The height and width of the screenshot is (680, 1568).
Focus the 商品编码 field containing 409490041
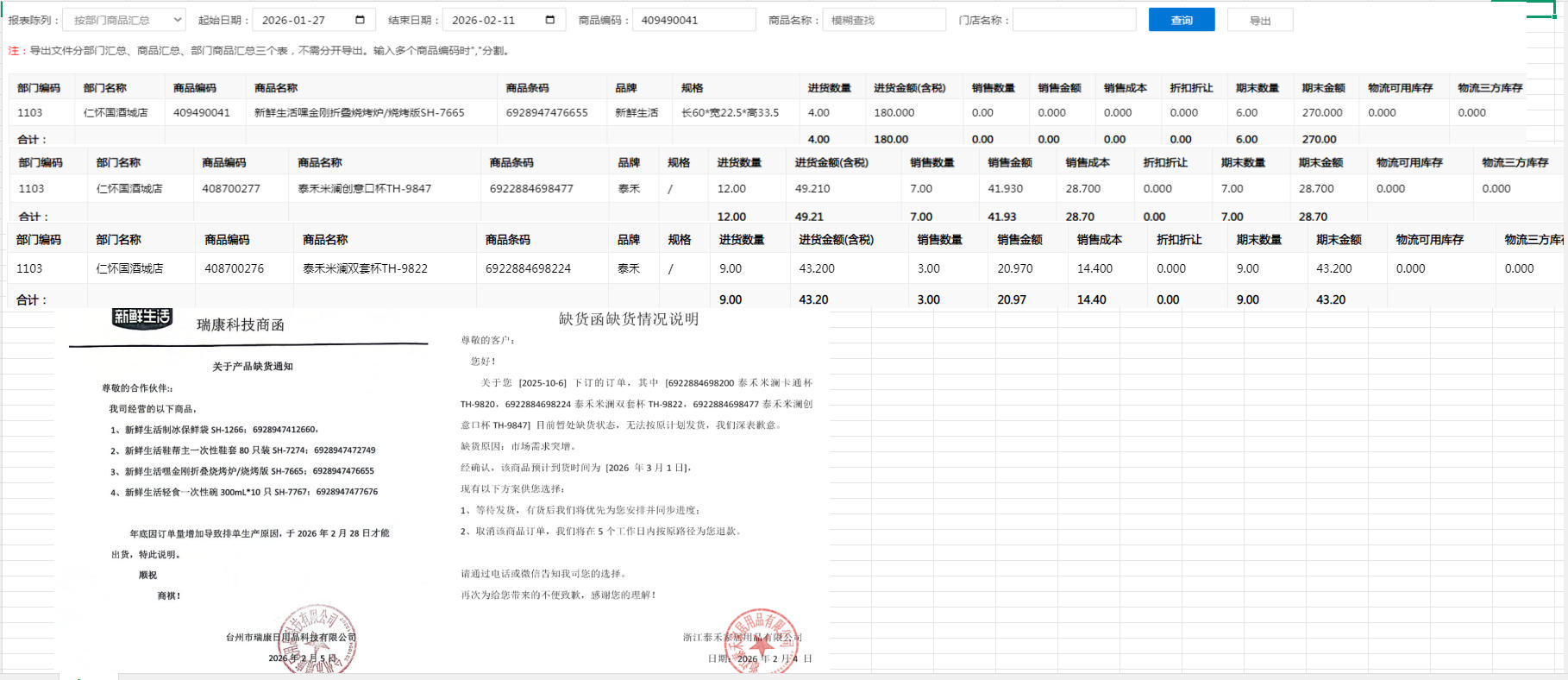coord(693,20)
